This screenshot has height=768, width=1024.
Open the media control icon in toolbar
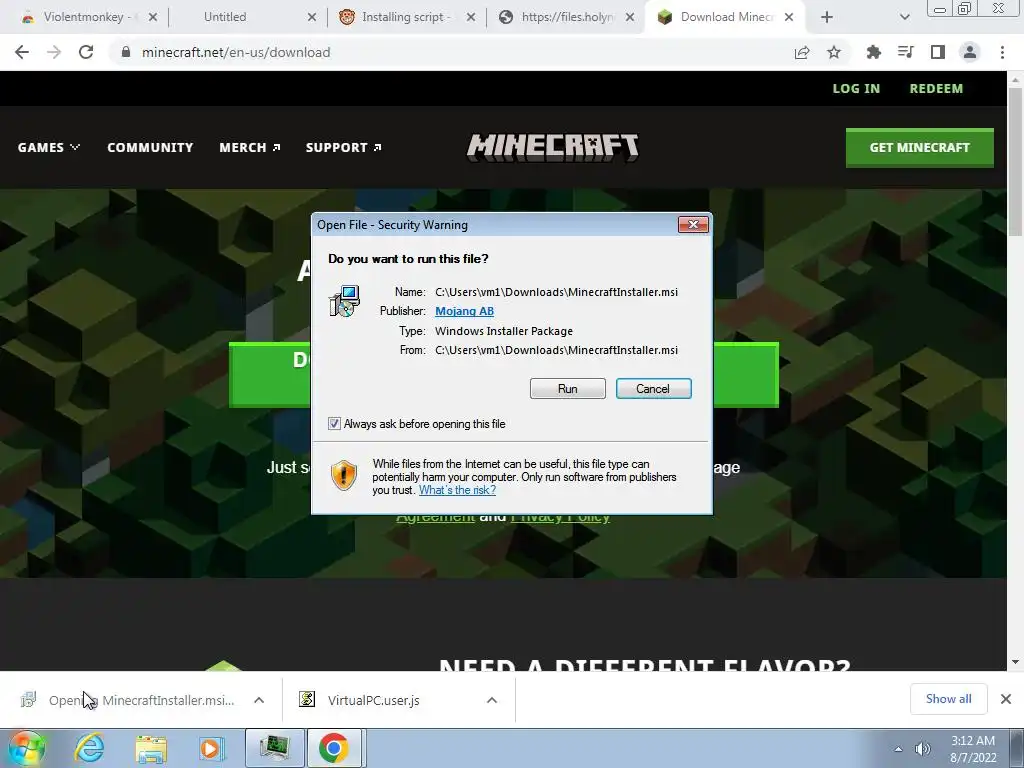906,52
